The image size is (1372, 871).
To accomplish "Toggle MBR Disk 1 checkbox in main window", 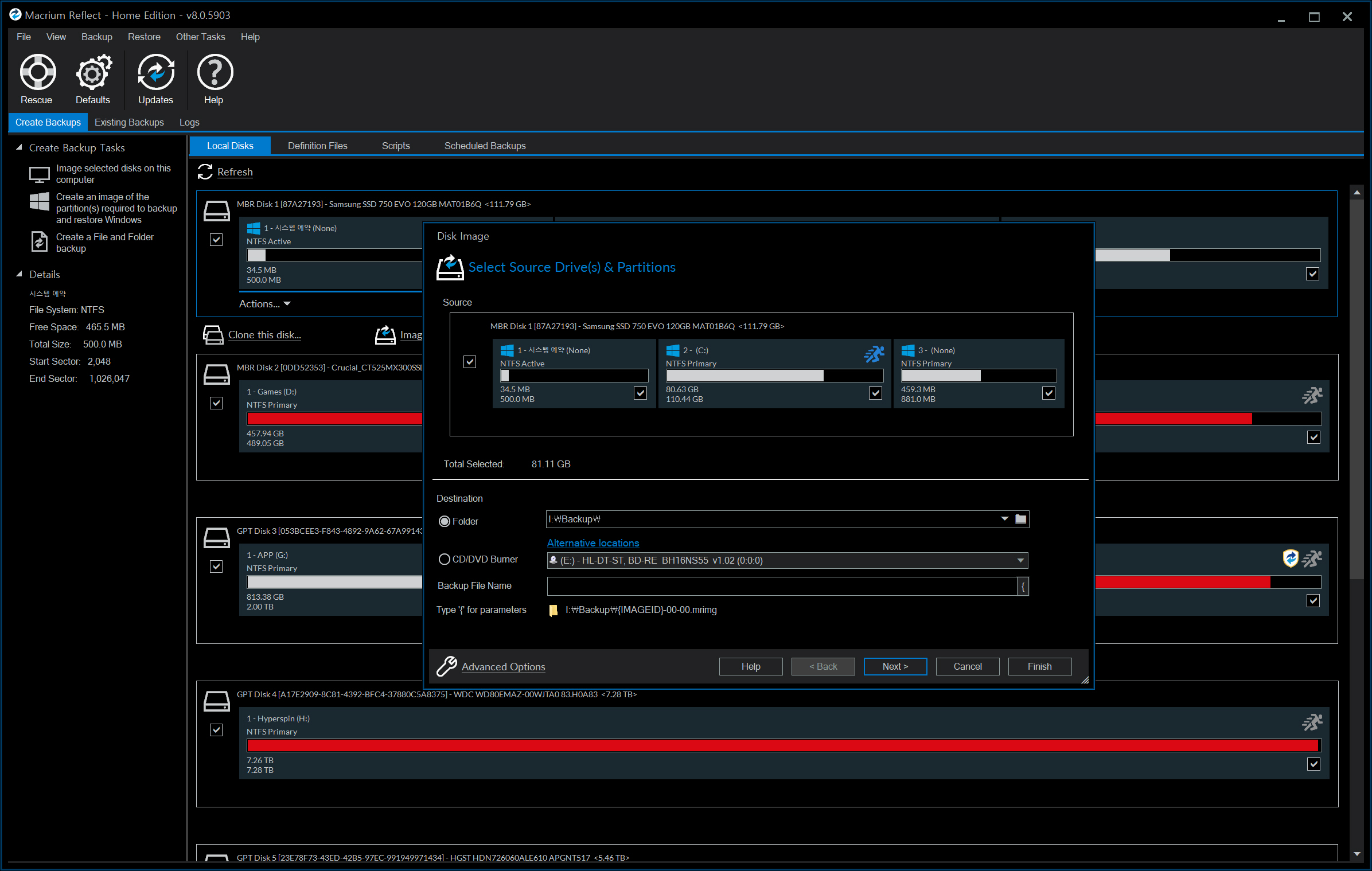I will [x=216, y=240].
